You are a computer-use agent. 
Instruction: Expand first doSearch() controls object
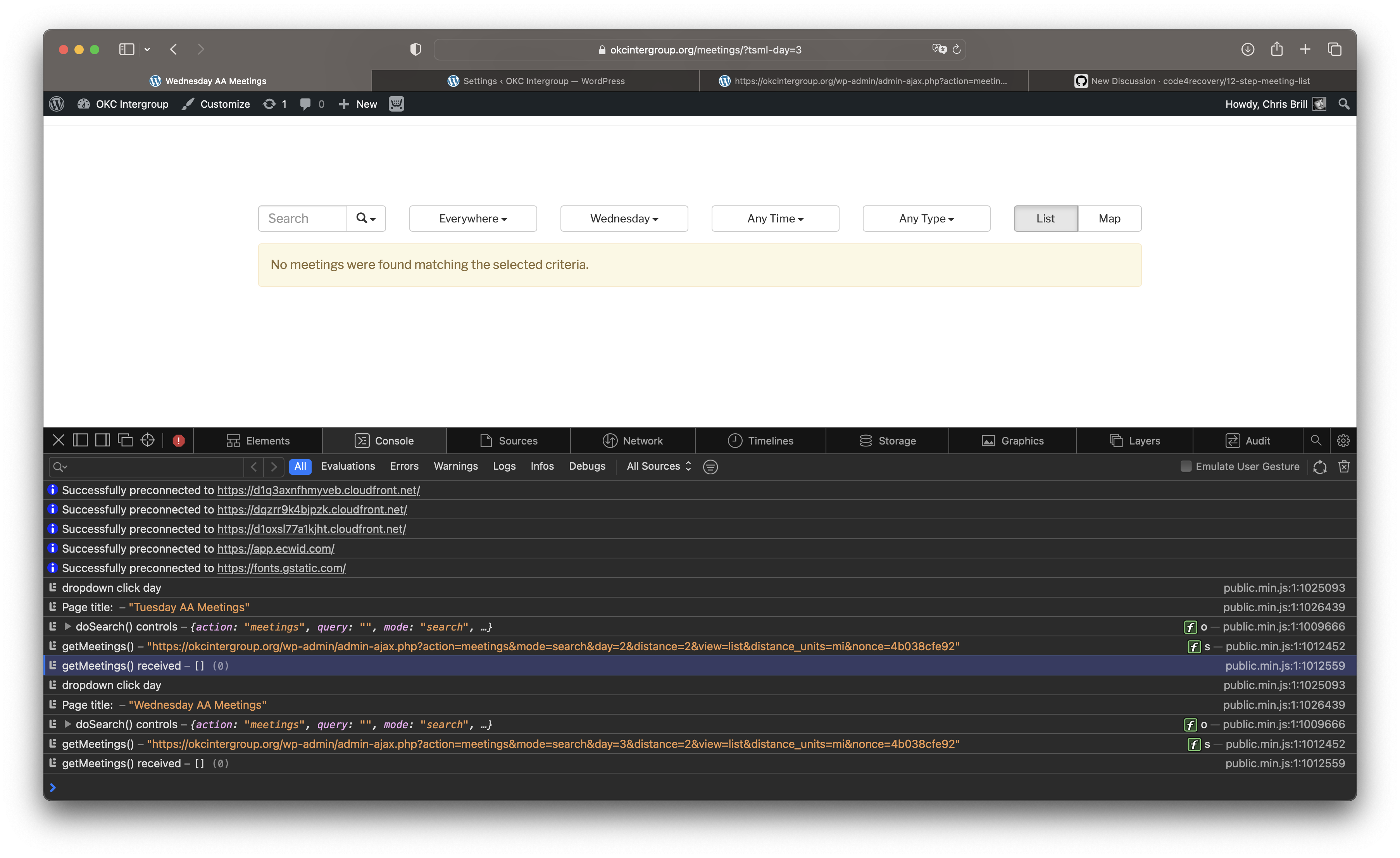pos(67,627)
